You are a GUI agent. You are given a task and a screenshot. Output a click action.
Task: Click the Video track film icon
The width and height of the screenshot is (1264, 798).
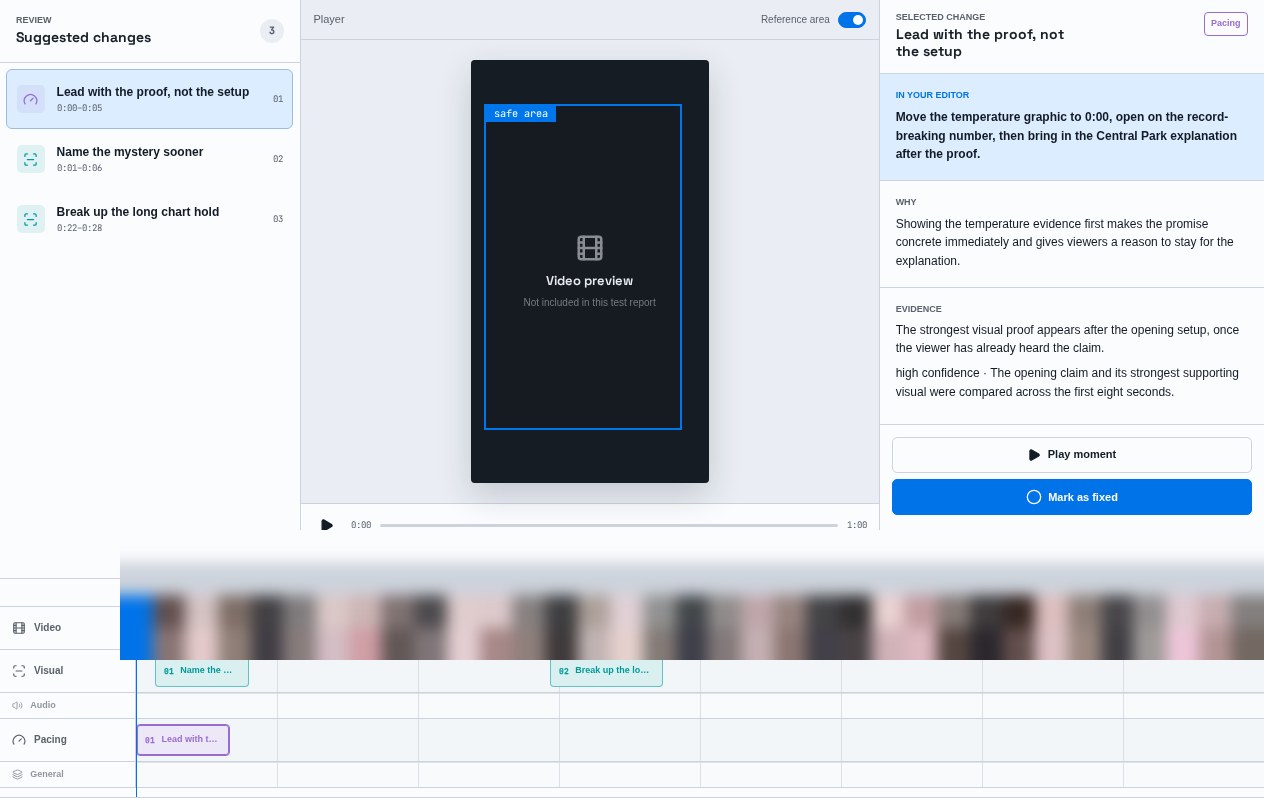click(x=19, y=628)
